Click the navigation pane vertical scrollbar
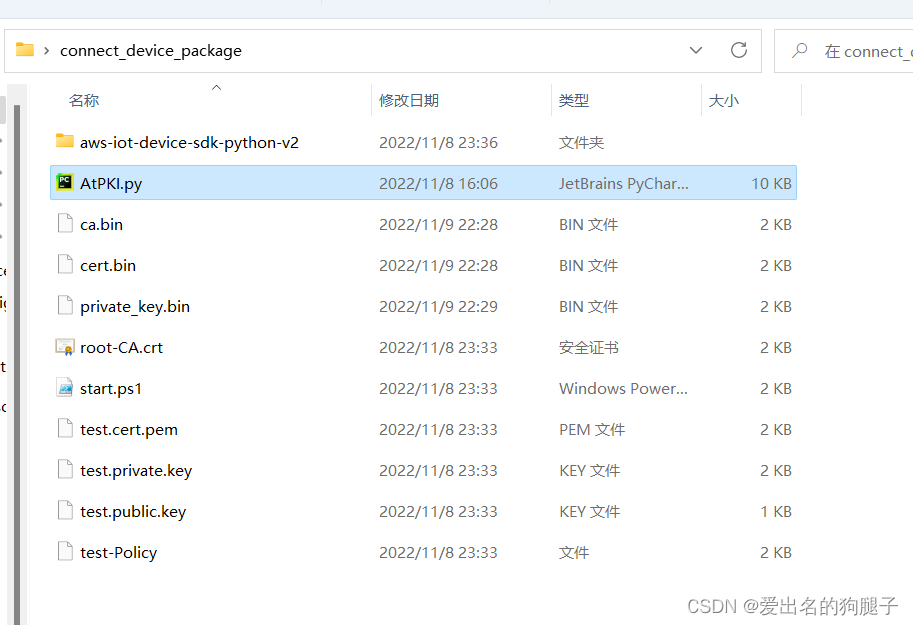The image size is (913, 625). [17, 365]
